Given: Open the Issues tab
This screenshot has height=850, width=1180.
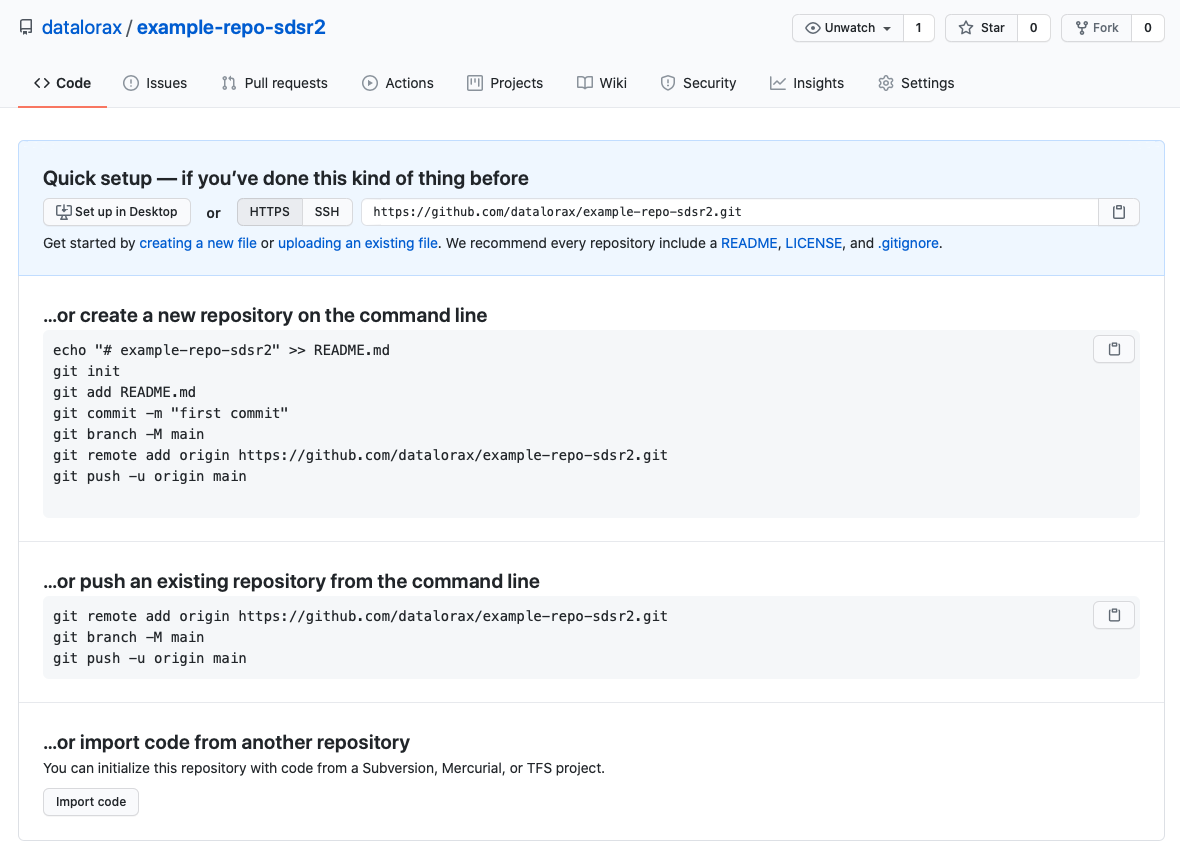Looking at the screenshot, I should click(155, 83).
